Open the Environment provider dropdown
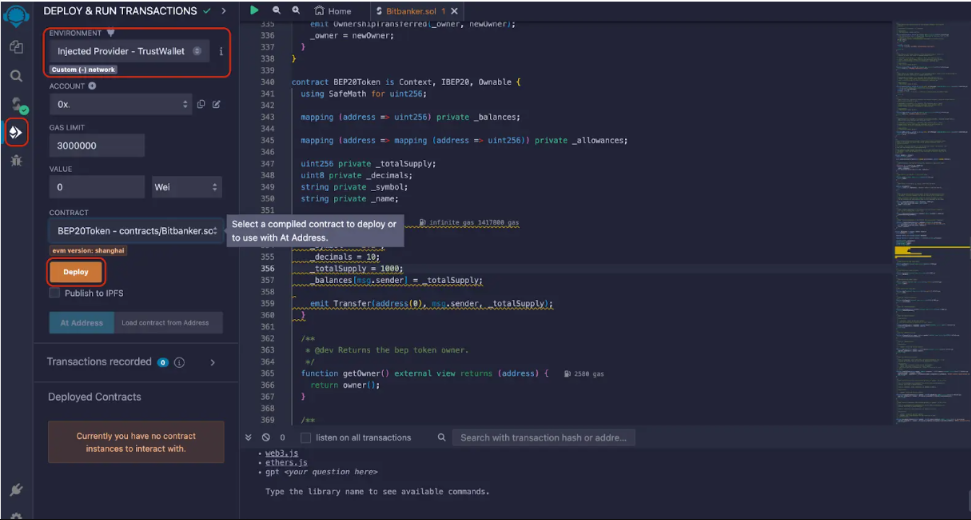 (129, 51)
